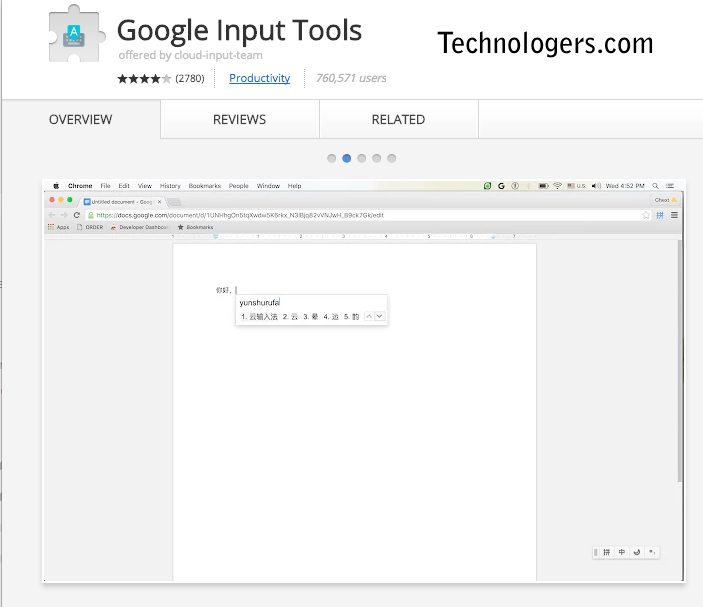The image size is (703, 607).
Task: Open the starred Bookmarks folder in preview bookmarks bar
Action: click(x=195, y=227)
